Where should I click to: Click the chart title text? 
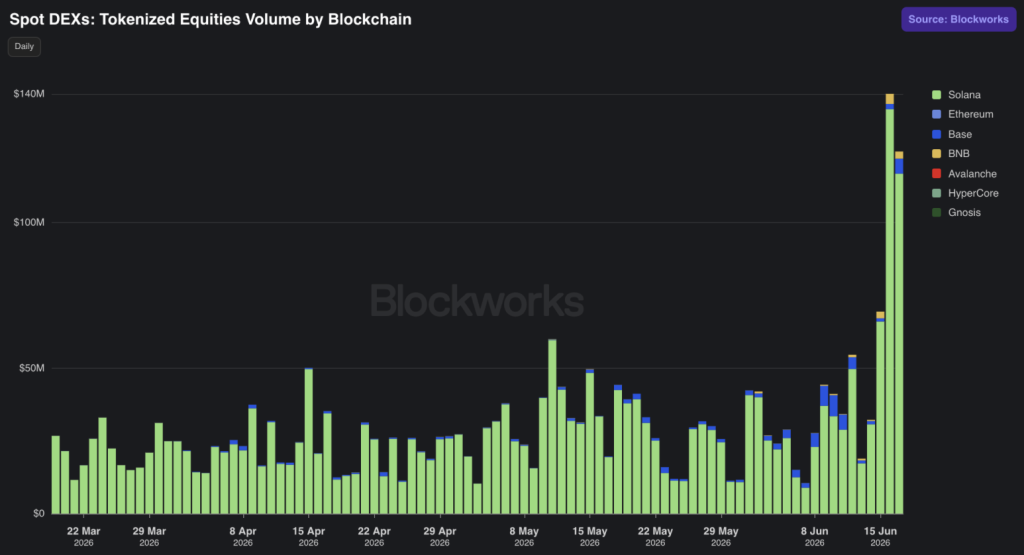[x=210, y=20]
